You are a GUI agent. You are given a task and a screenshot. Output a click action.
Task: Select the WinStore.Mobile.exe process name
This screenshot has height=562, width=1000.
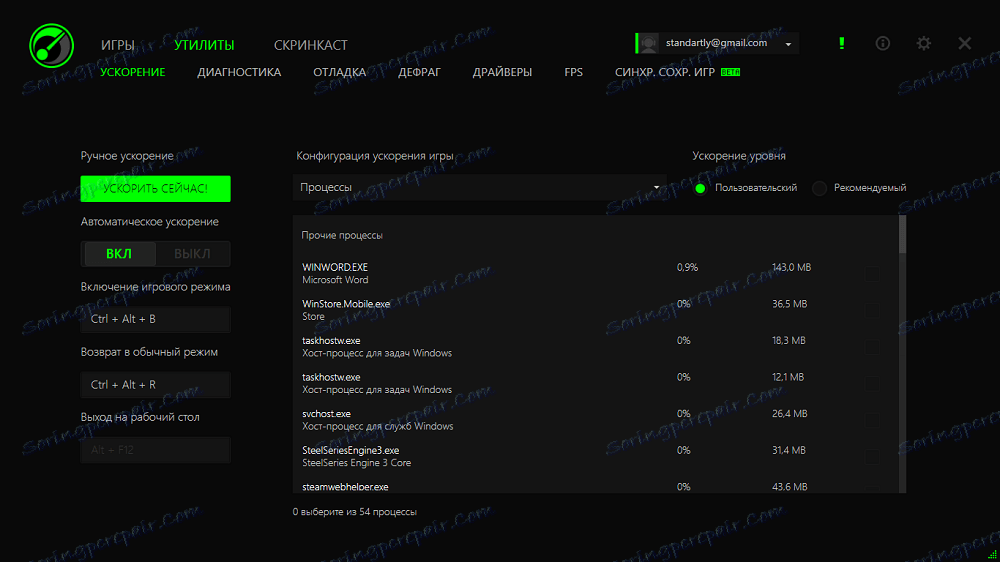click(x=346, y=304)
